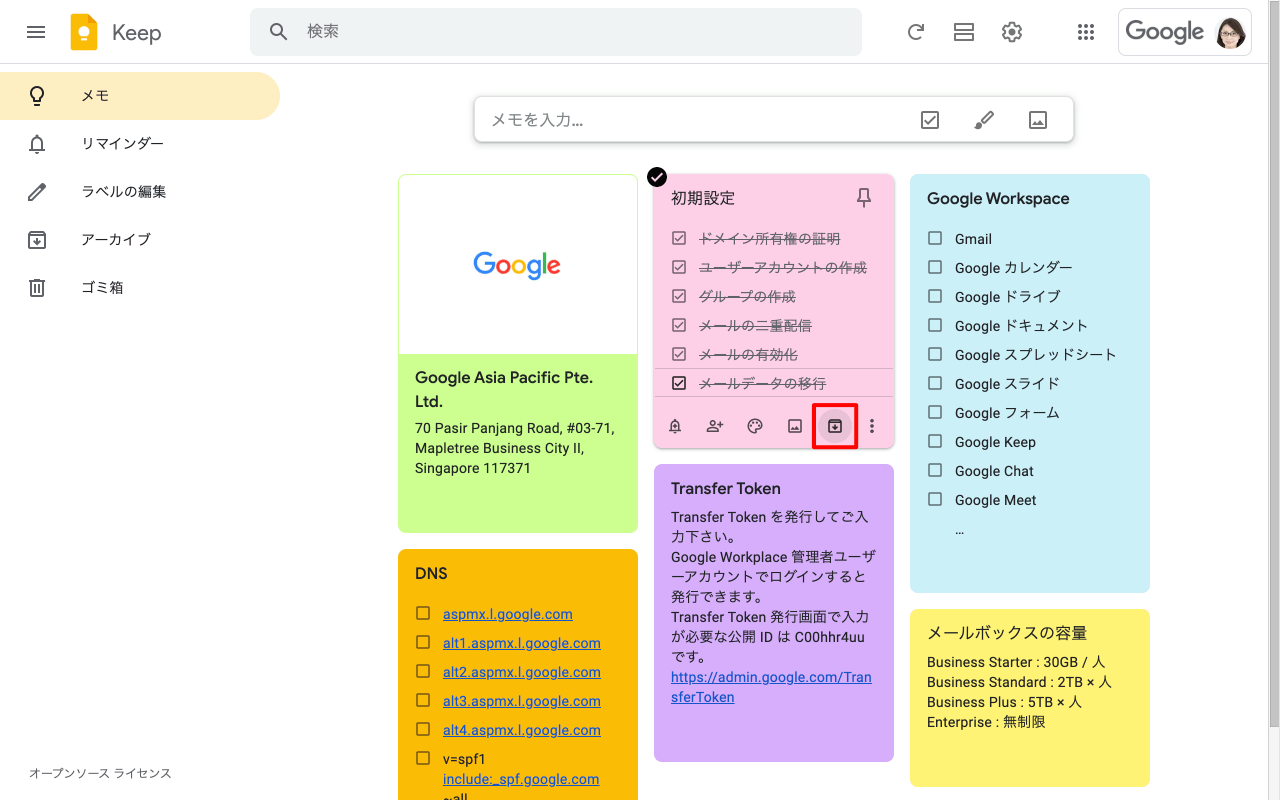Open alt4.aspmx.l.google.com link
The width and height of the screenshot is (1280, 800).
tap(522, 730)
